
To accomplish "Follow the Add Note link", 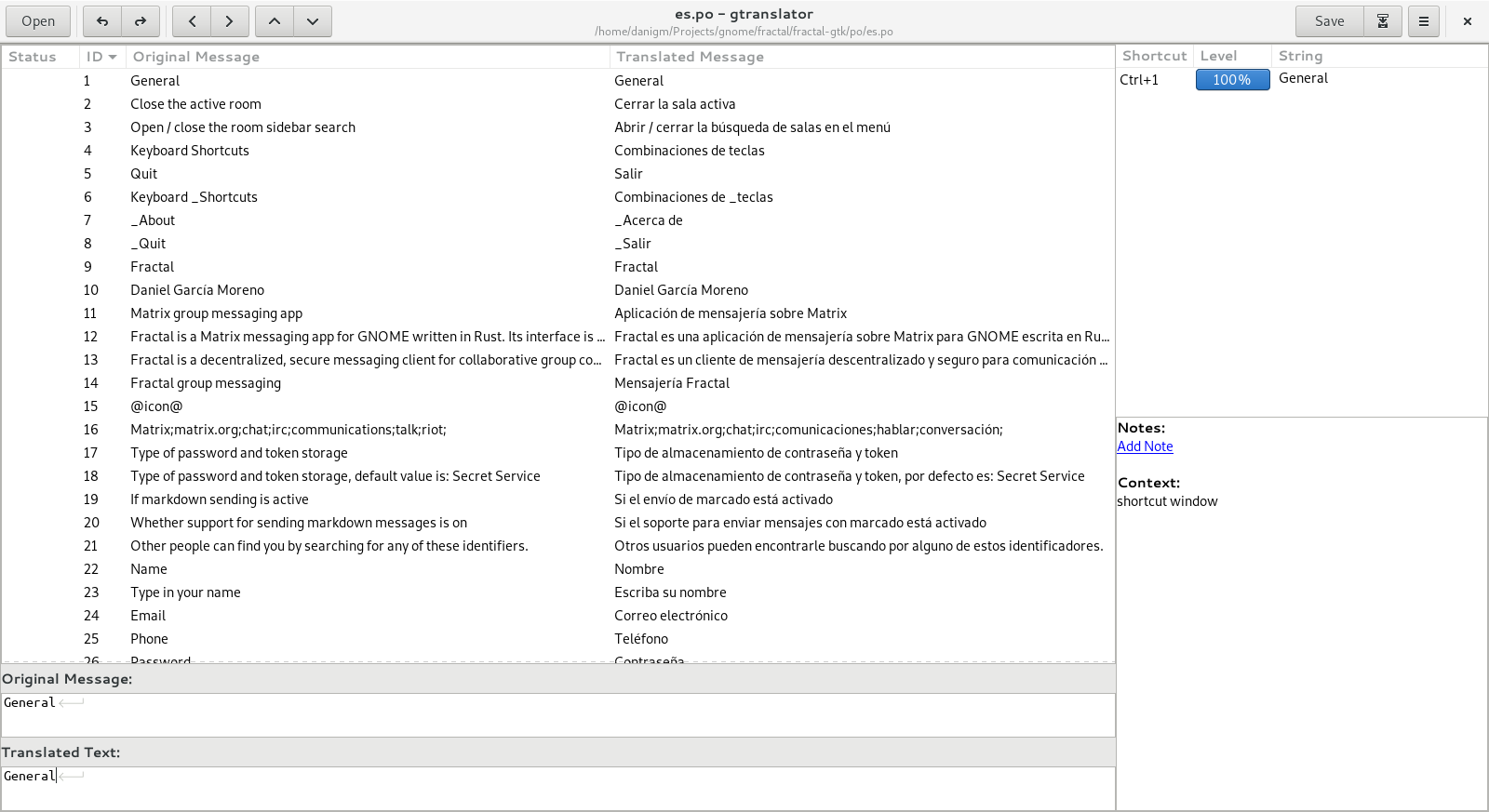I will point(1145,446).
